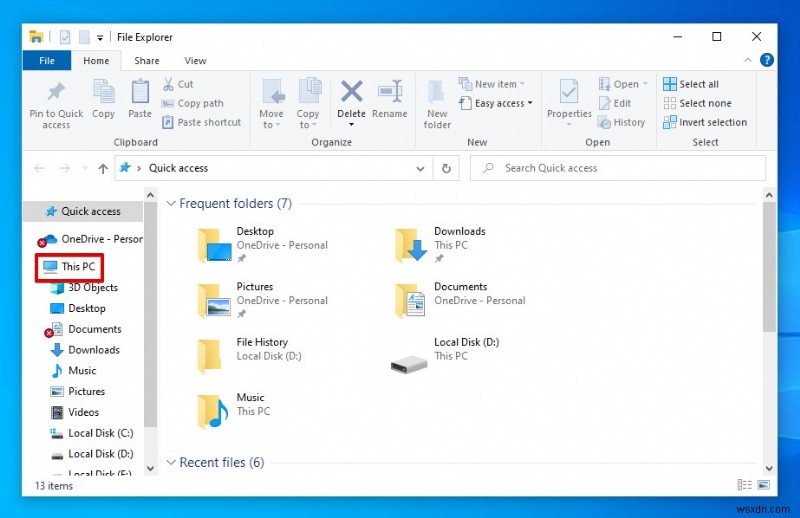Select Local Disk (C:) in the sidebar
The image size is (800, 518).
(91, 433)
